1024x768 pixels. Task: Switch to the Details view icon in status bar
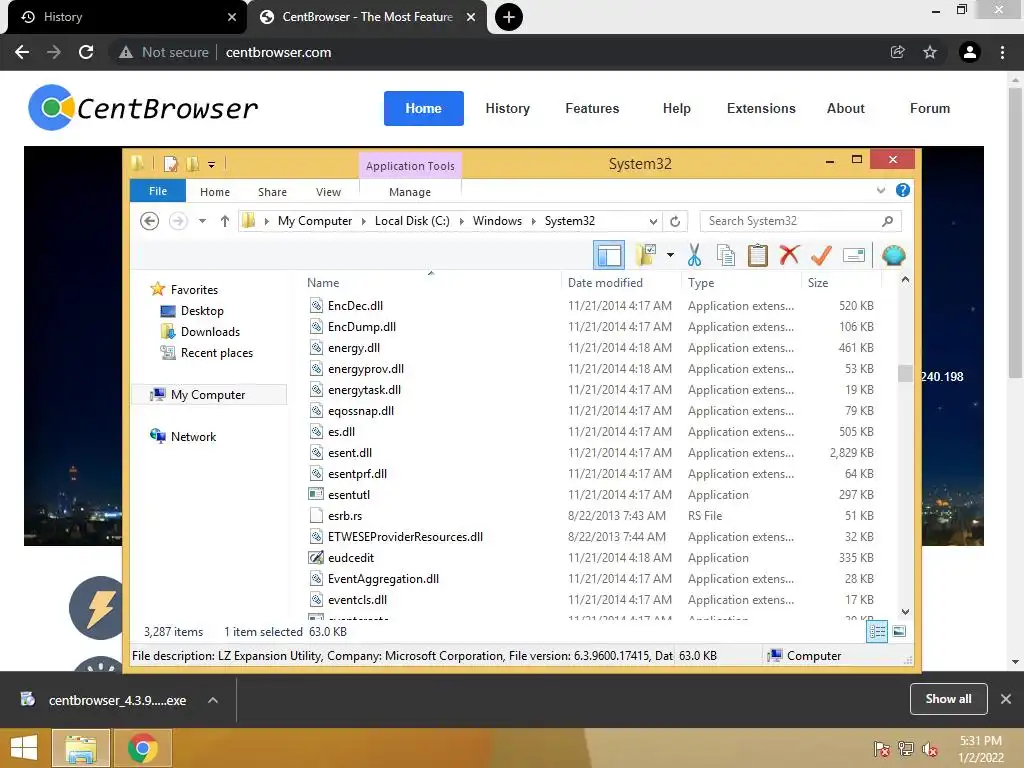point(876,632)
